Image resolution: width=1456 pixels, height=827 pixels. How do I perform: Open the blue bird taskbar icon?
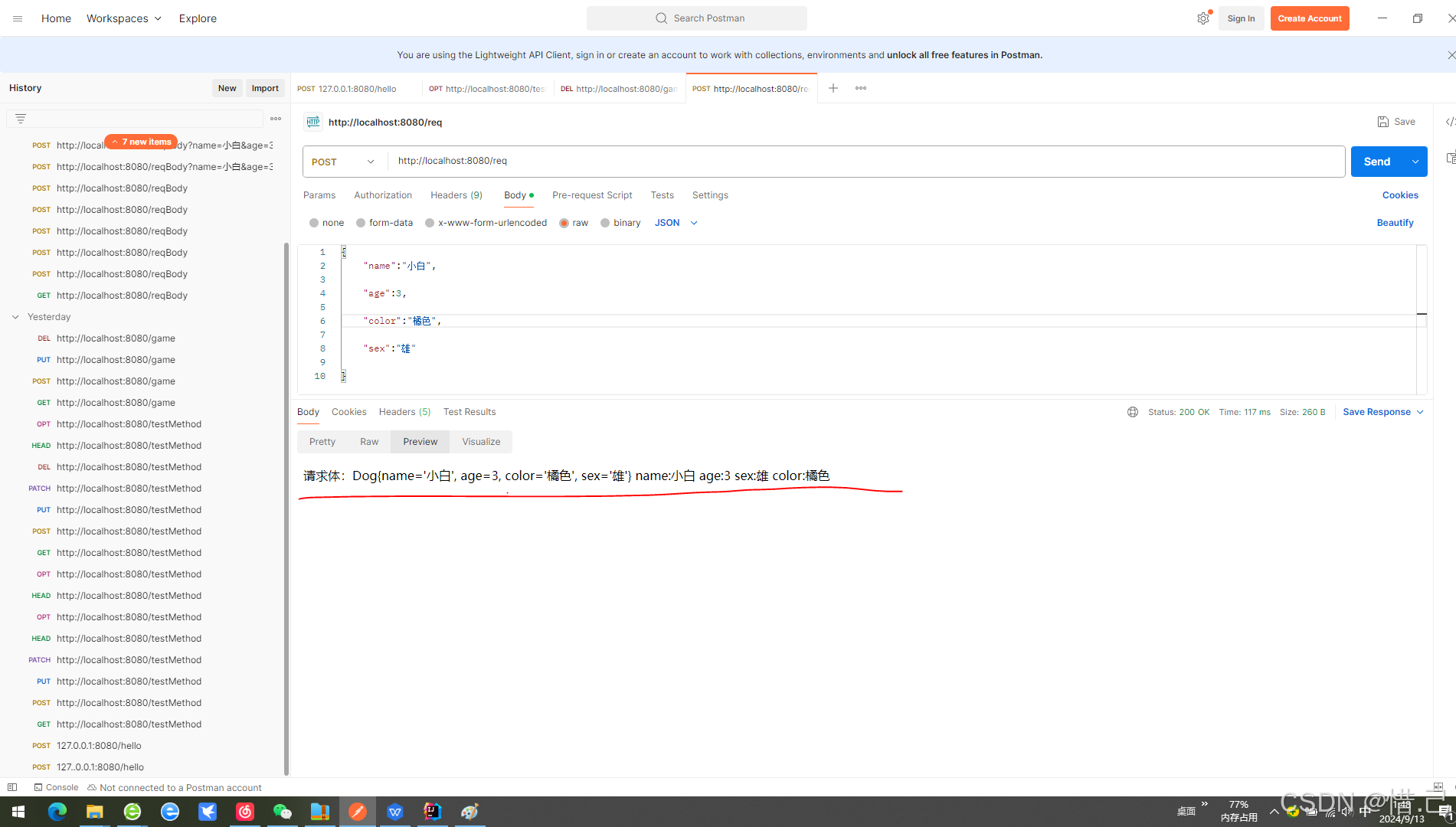click(208, 812)
